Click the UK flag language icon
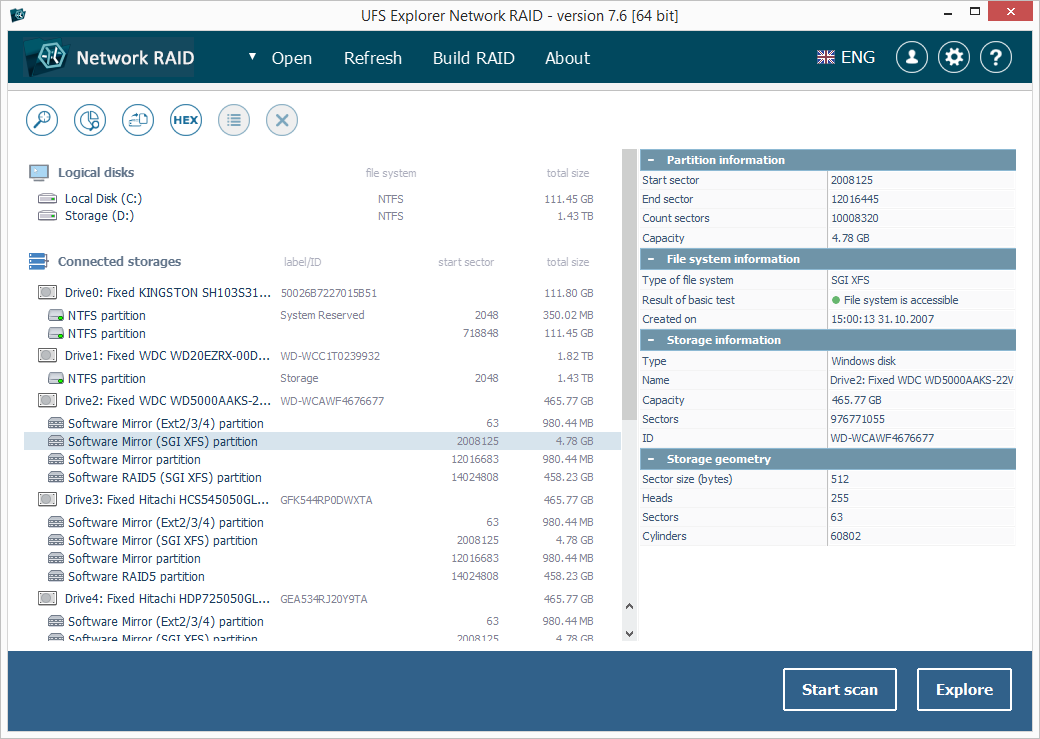Screen dimensions: 1040x739 [826, 58]
